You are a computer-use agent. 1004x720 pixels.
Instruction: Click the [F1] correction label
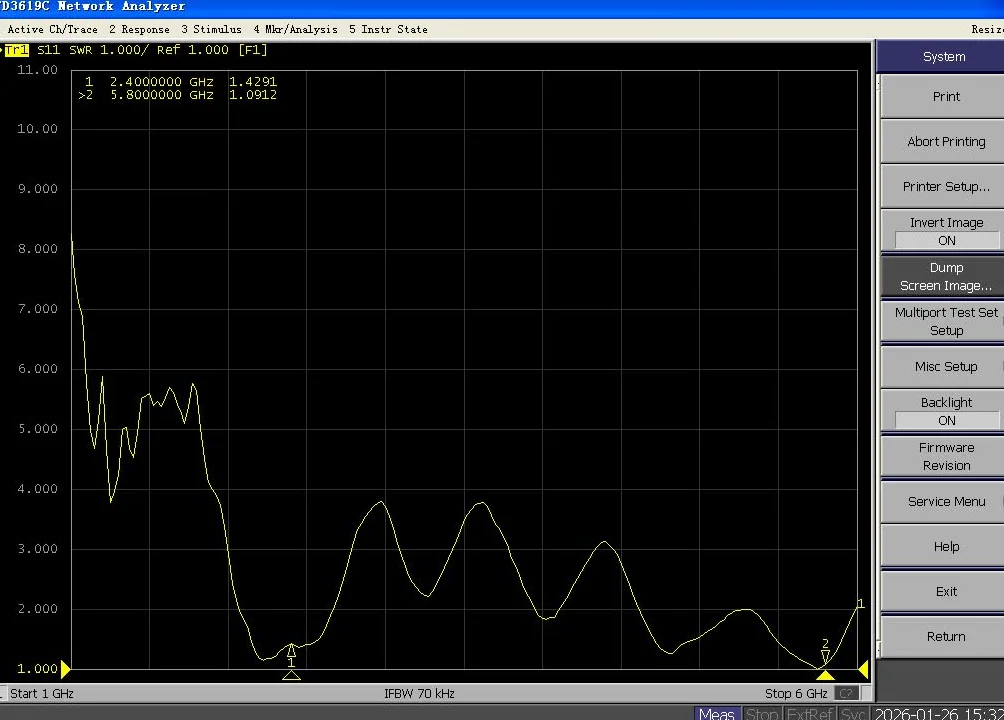pos(253,50)
